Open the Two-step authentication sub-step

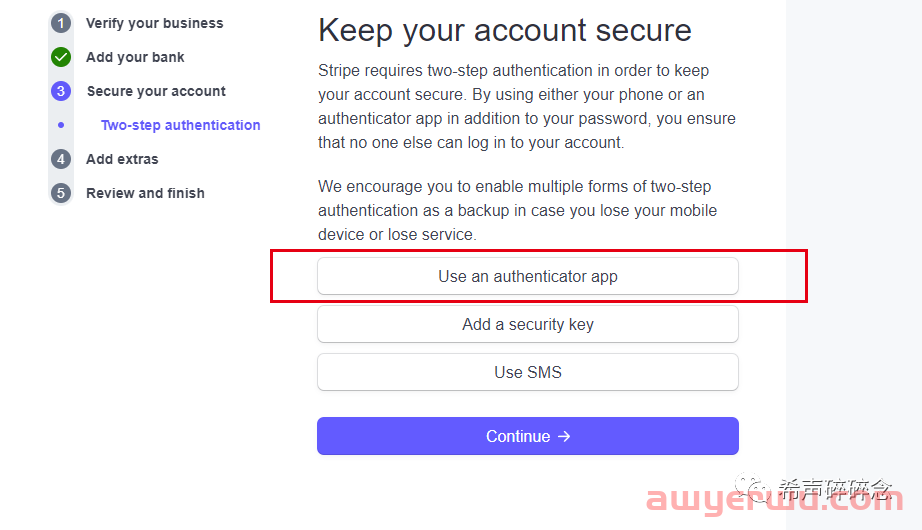pos(180,125)
